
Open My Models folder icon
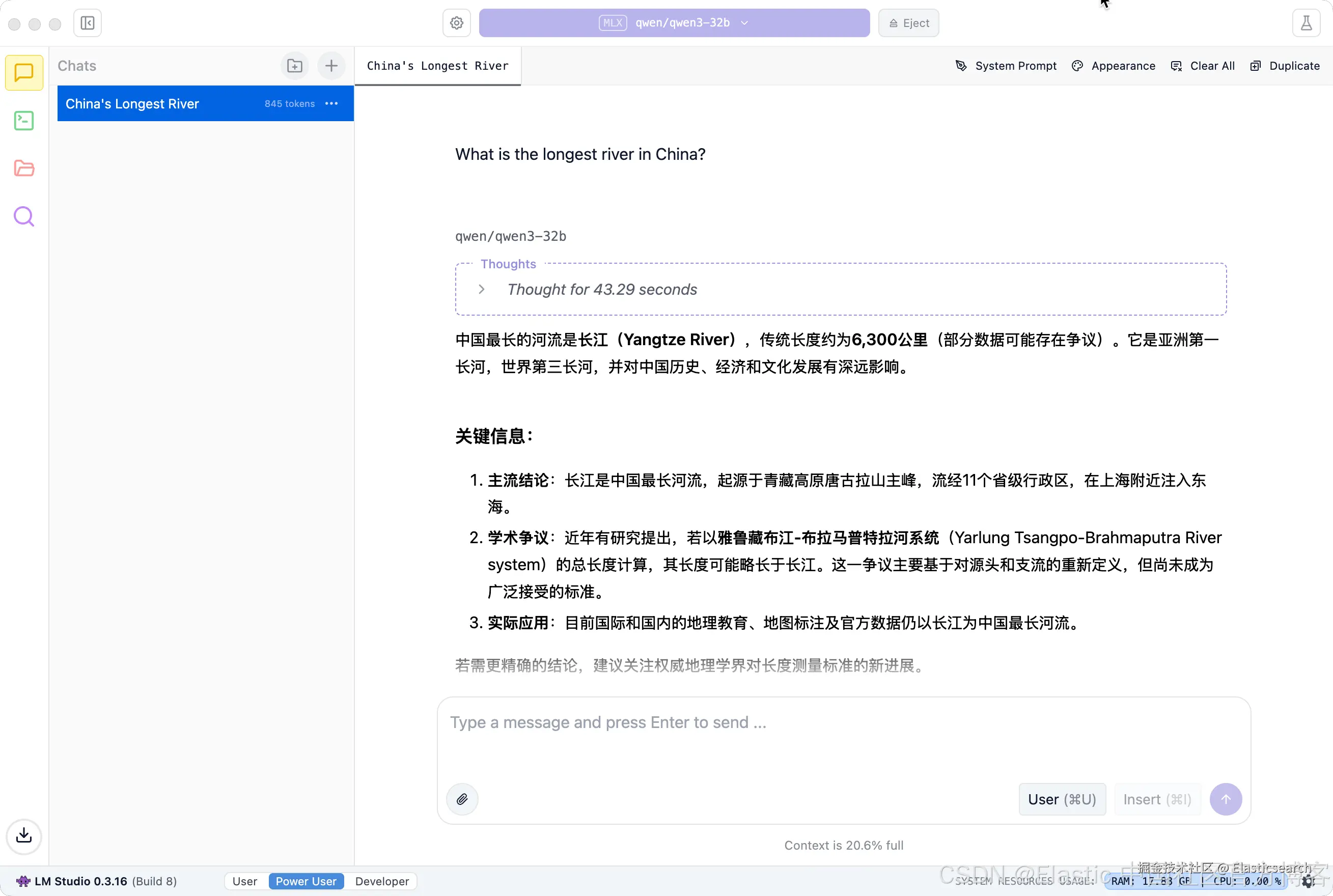click(x=24, y=169)
